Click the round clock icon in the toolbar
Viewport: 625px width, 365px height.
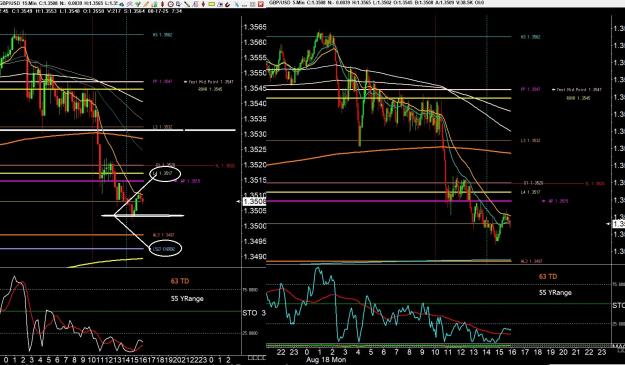pos(171,4)
